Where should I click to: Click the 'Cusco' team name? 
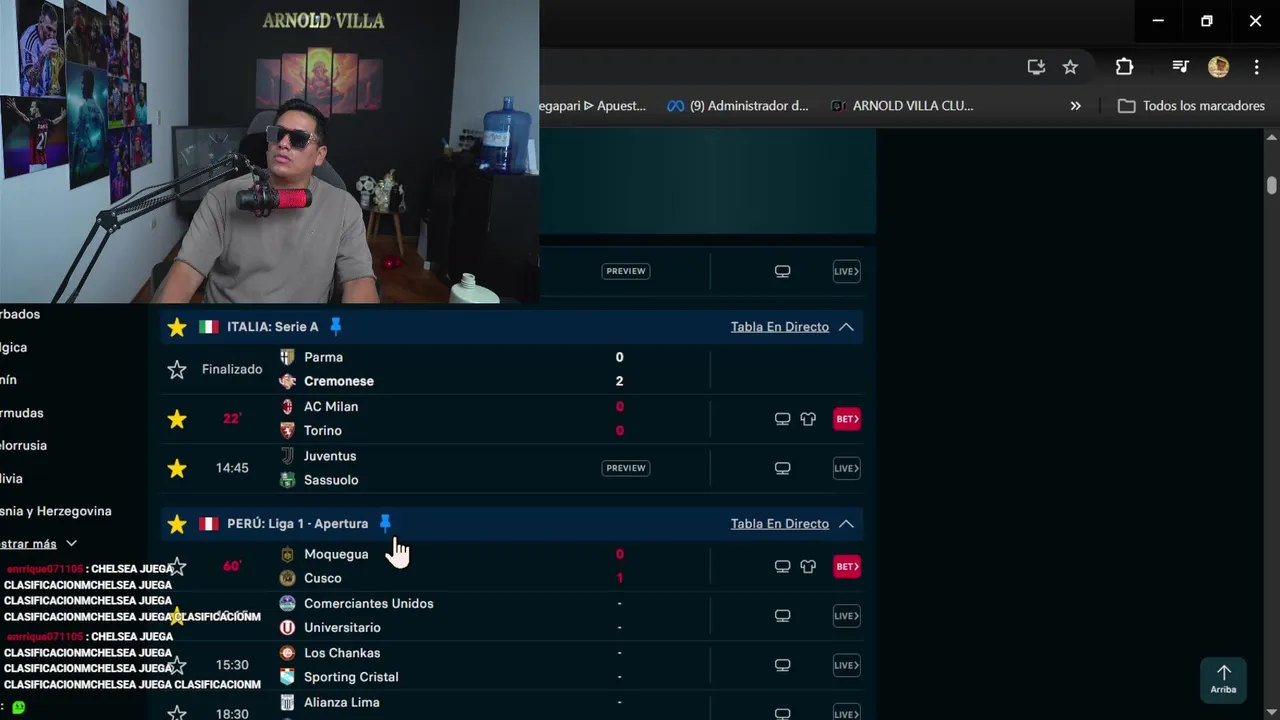pos(323,578)
